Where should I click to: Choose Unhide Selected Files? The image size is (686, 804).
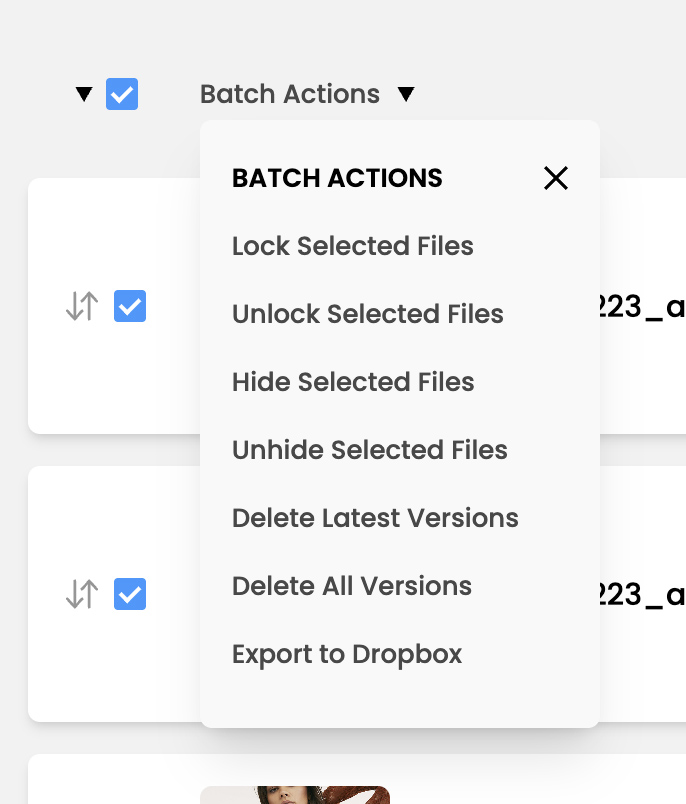[370, 450]
